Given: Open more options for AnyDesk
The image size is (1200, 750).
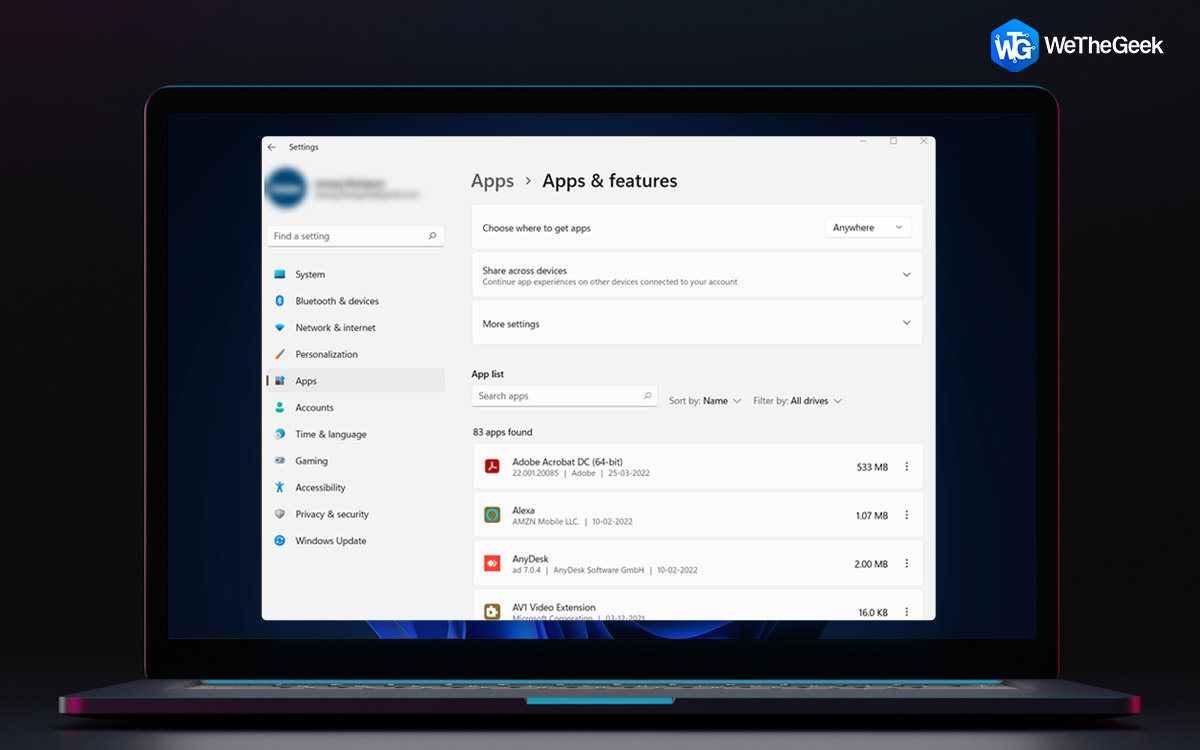Looking at the screenshot, I should tap(907, 564).
